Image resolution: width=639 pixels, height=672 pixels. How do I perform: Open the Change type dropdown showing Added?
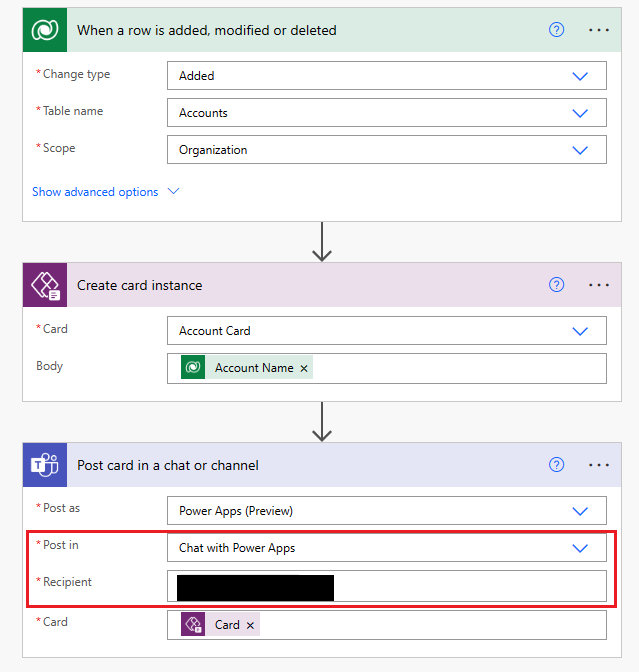click(x=387, y=75)
